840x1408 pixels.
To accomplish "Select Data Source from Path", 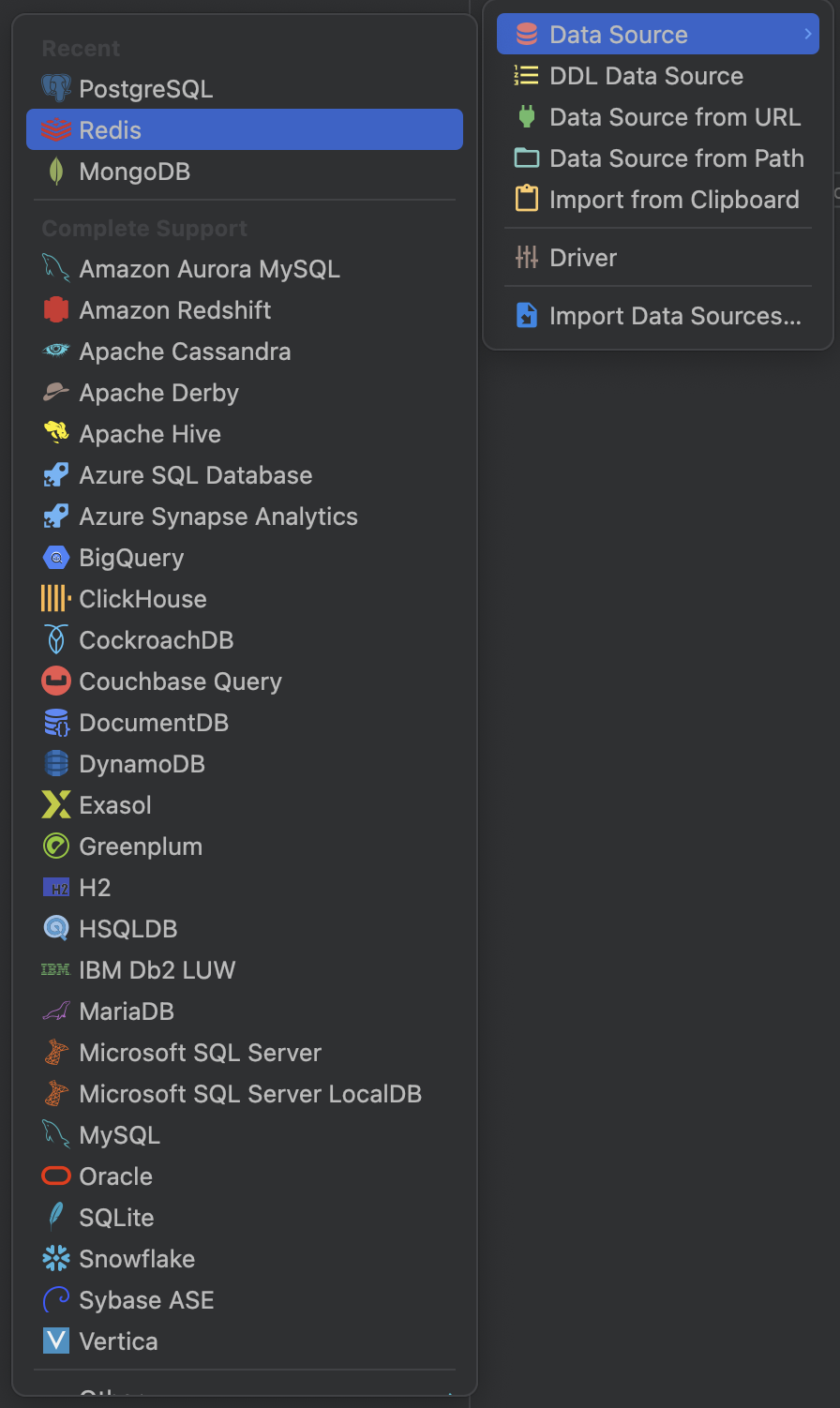I will pyautogui.click(x=658, y=158).
